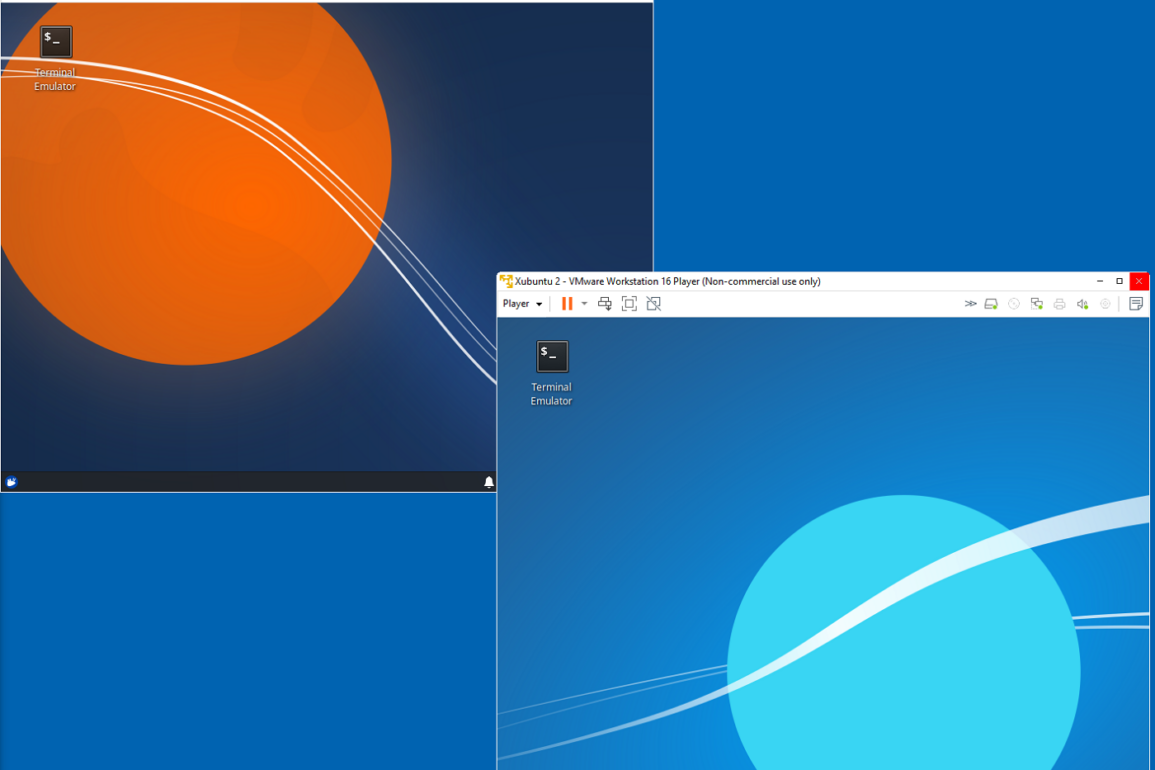The width and height of the screenshot is (1155, 770).
Task: Open the Player menu in VMware
Action: tap(522, 304)
